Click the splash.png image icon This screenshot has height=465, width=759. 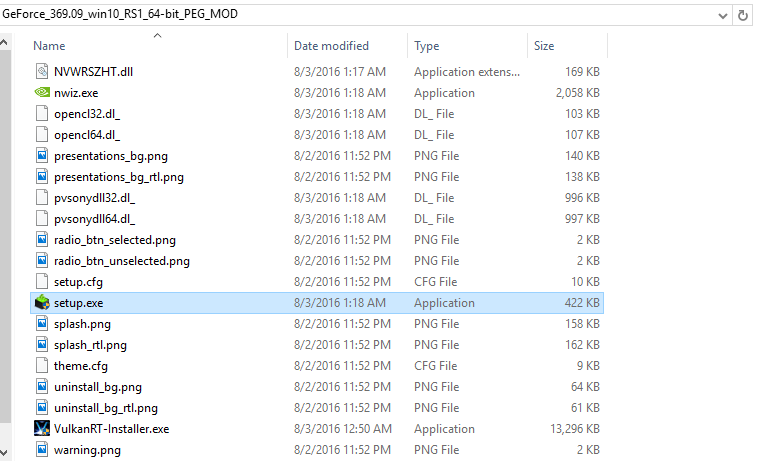point(42,324)
